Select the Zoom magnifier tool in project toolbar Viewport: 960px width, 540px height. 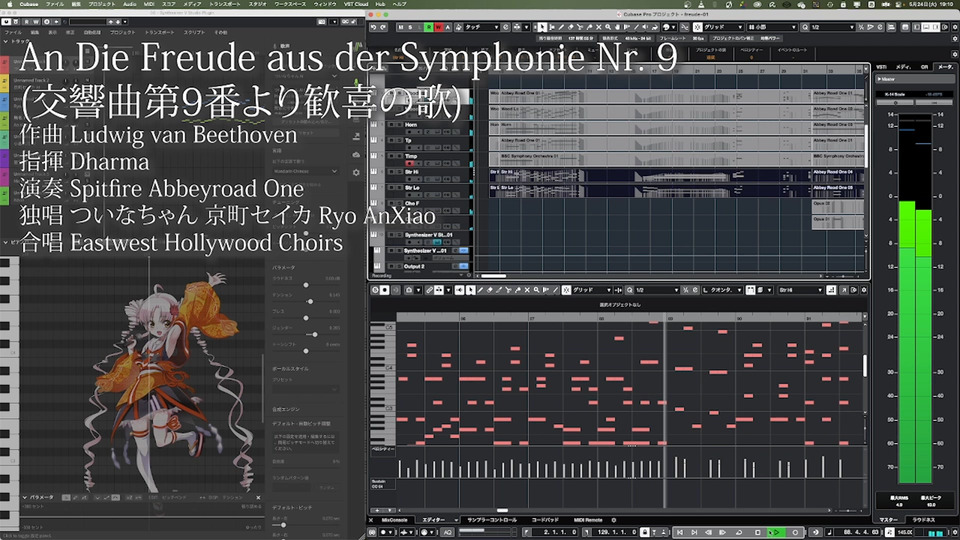608,28
